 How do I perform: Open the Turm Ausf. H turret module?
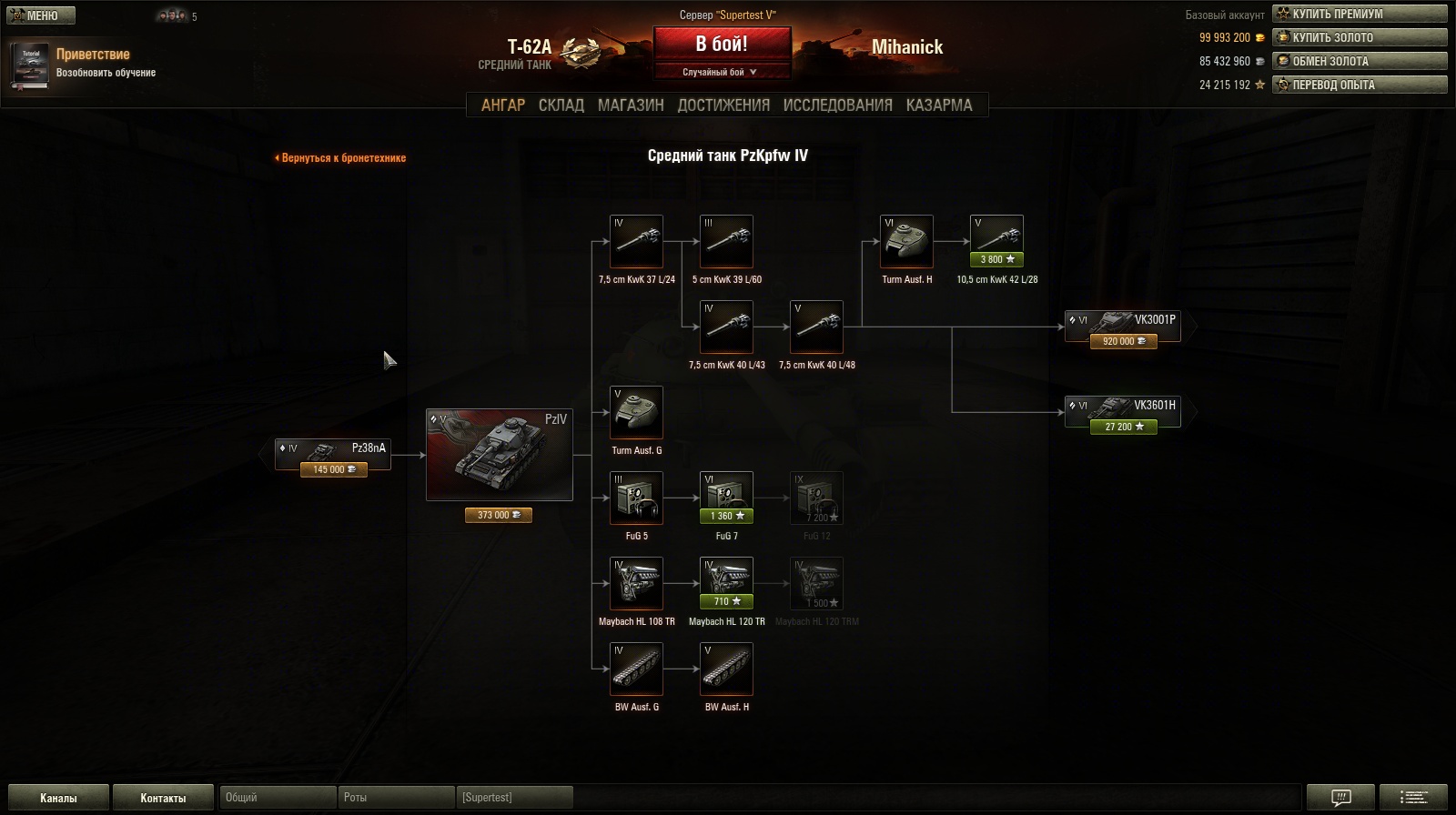pos(906,241)
